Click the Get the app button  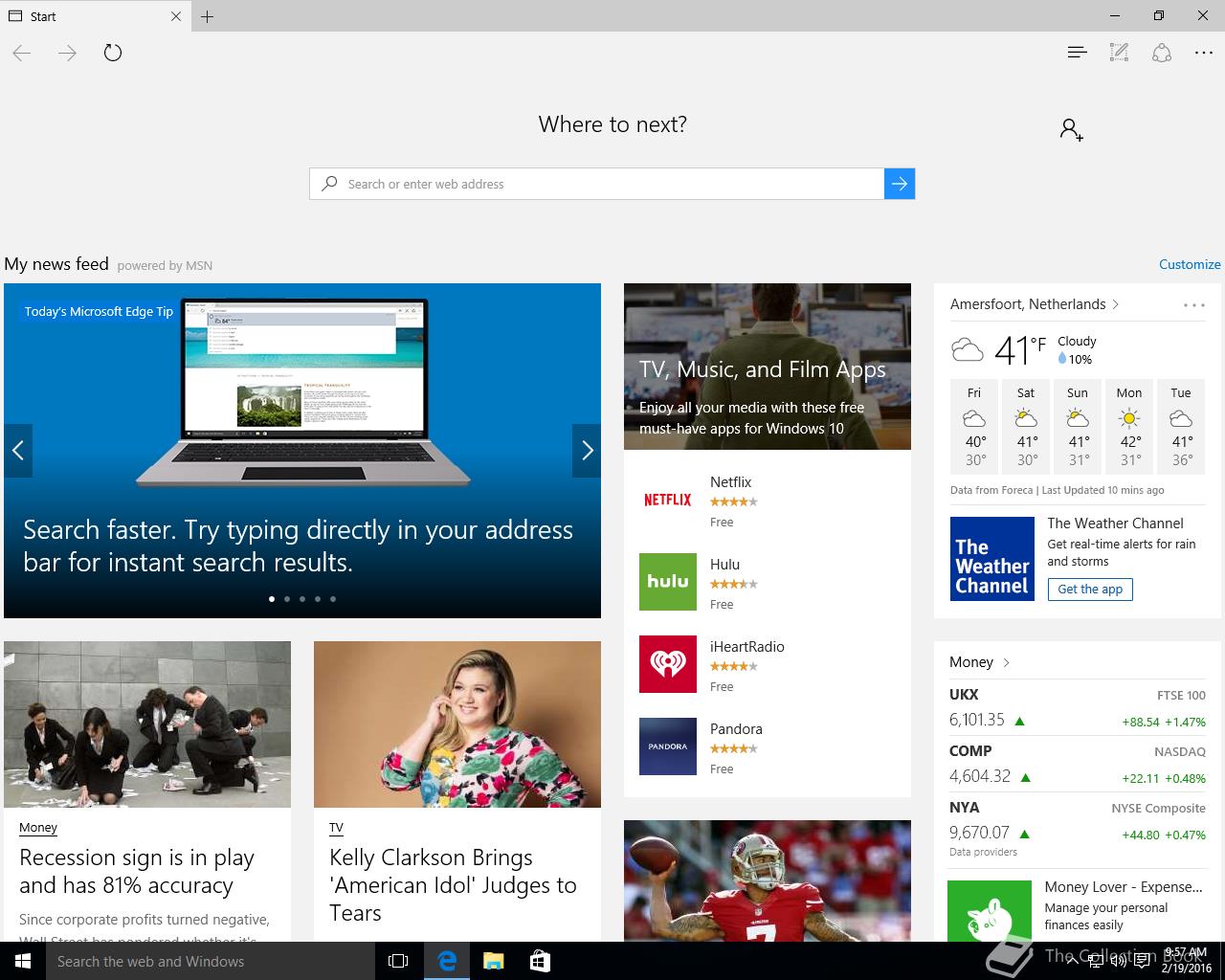point(1090,590)
